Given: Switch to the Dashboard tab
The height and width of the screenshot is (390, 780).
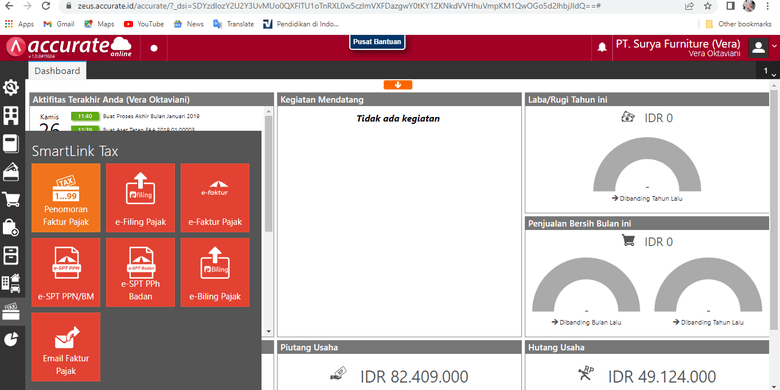Looking at the screenshot, I should pyautogui.click(x=57, y=71).
